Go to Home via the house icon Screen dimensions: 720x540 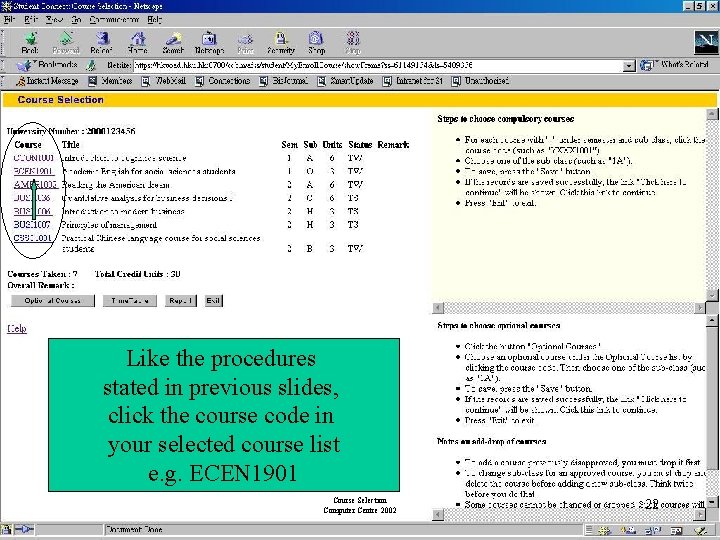[137, 43]
